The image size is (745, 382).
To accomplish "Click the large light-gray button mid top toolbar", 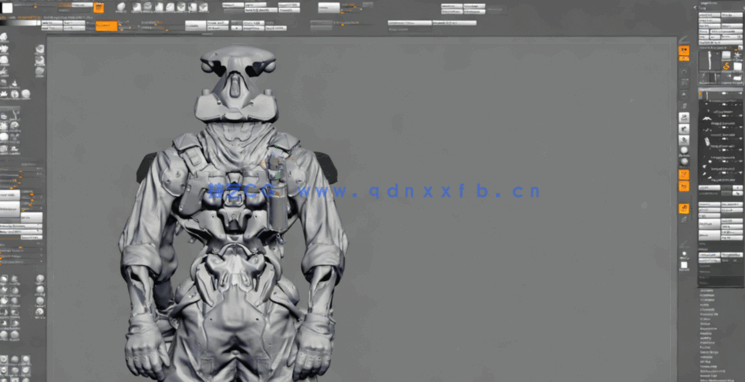I will [x=329, y=8].
